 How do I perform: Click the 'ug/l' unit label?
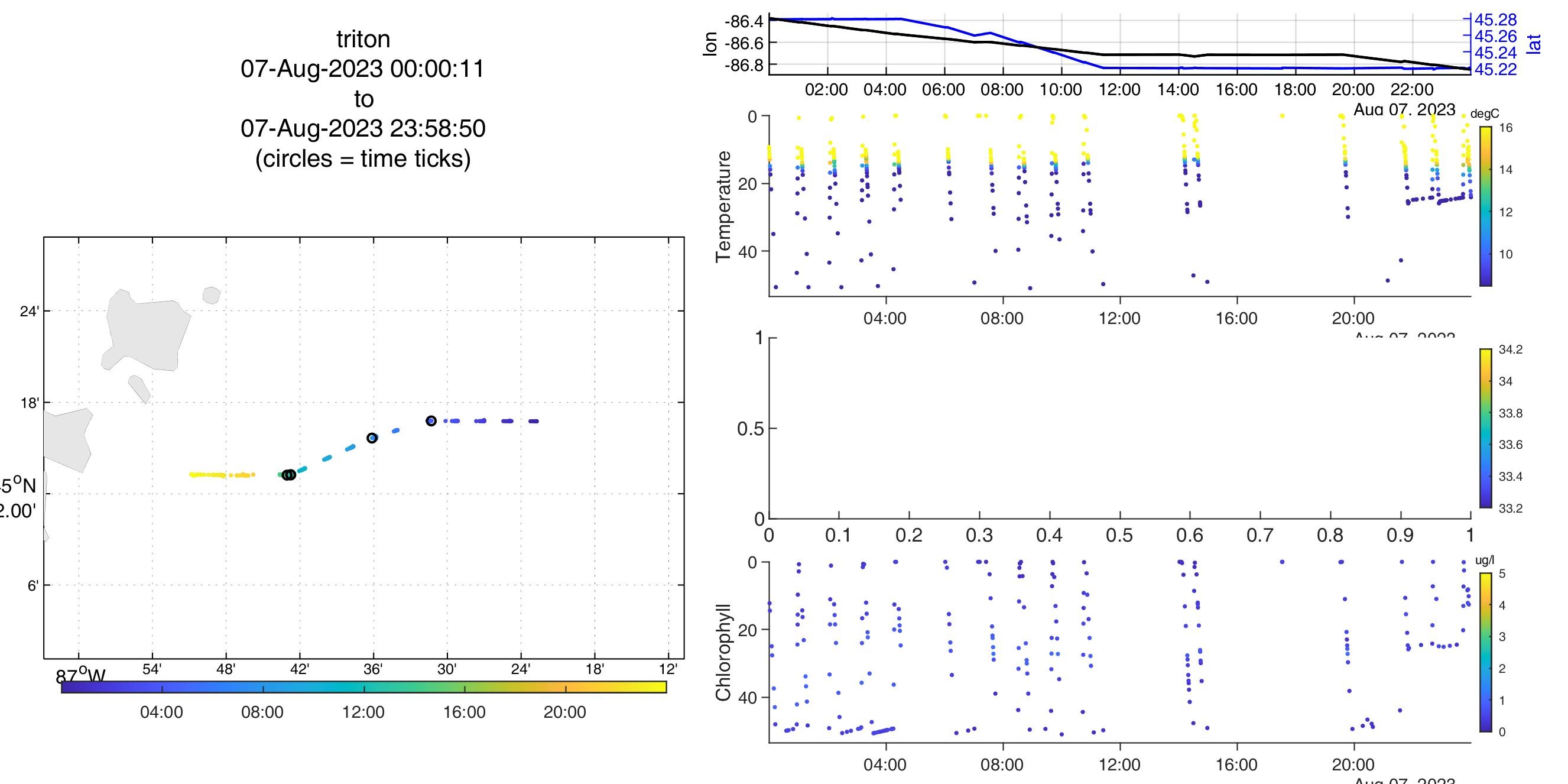point(1485,560)
